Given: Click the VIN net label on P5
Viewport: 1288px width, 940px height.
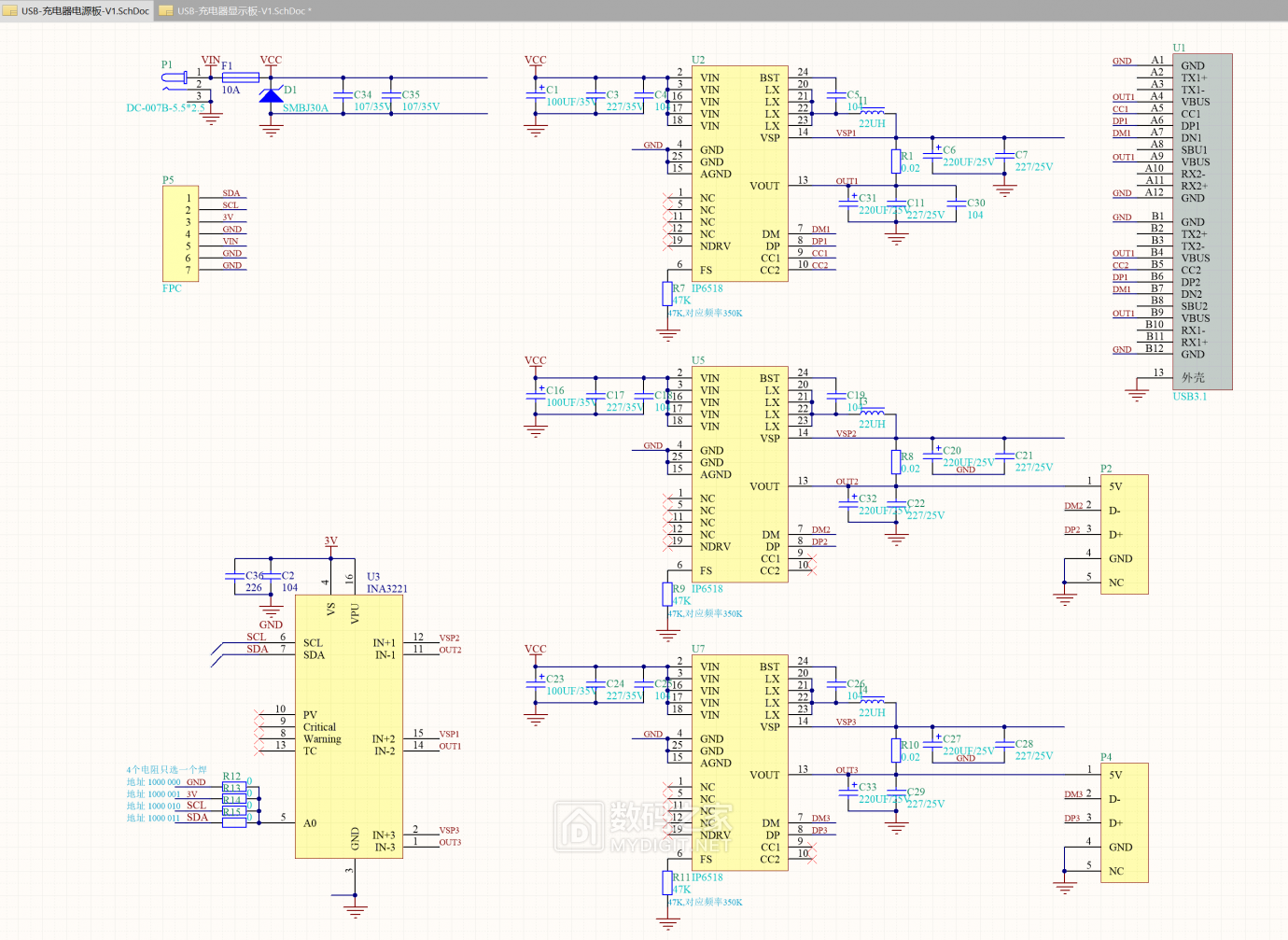Looking at the screenshot, I should point(231,241).
